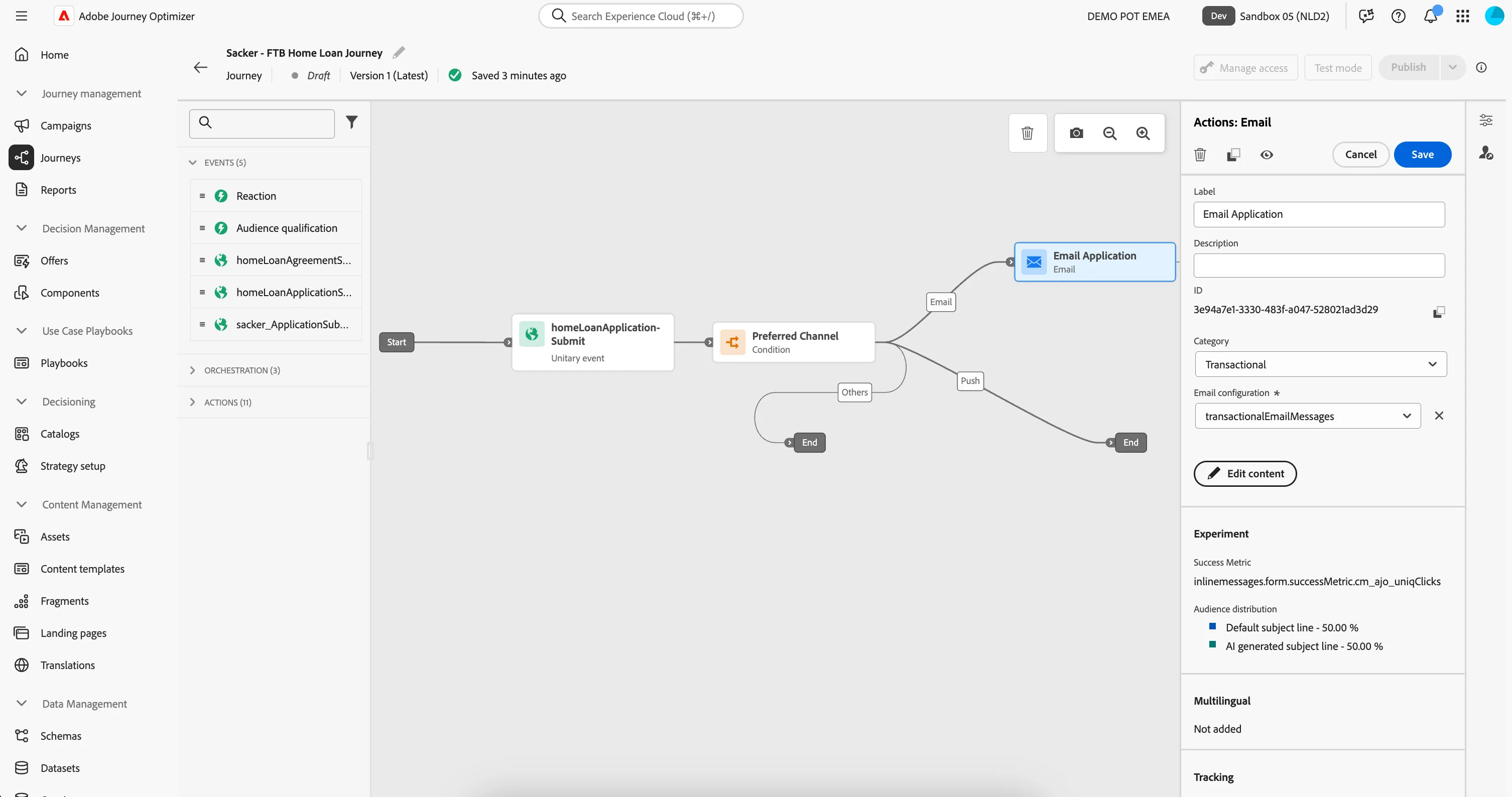Take a canvas screenshot with camera icon
This screenshot has height=797, width=1512.
tap(1076, 133)
